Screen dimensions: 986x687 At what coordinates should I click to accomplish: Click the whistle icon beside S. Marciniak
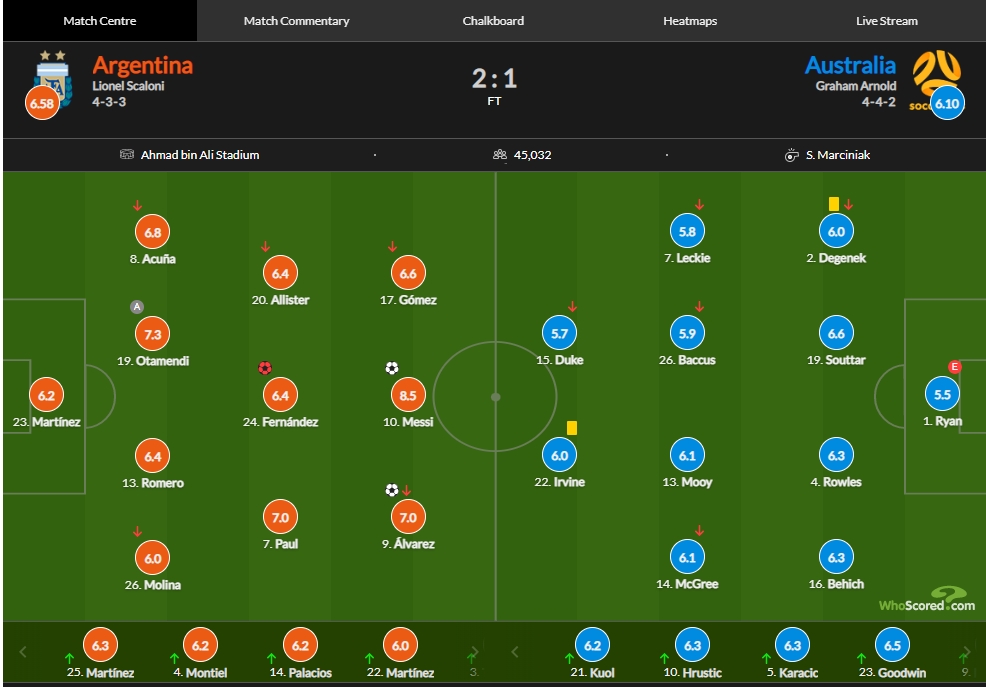point(791,155)
